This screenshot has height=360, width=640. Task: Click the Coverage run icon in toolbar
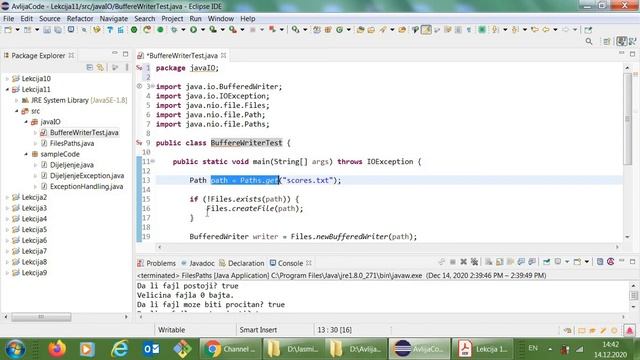pos(213,30)
